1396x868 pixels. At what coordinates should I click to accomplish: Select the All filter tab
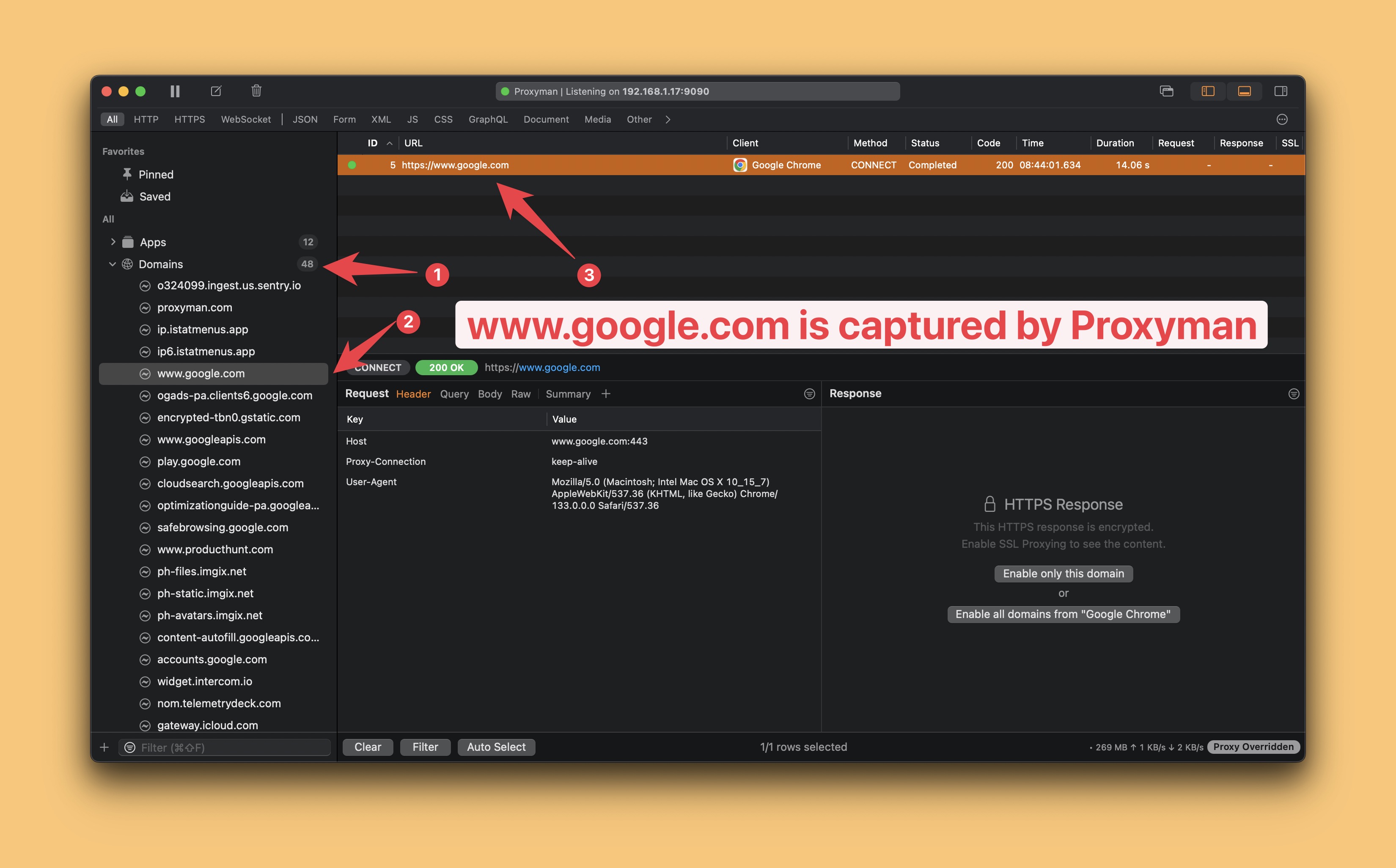[112, 119]
